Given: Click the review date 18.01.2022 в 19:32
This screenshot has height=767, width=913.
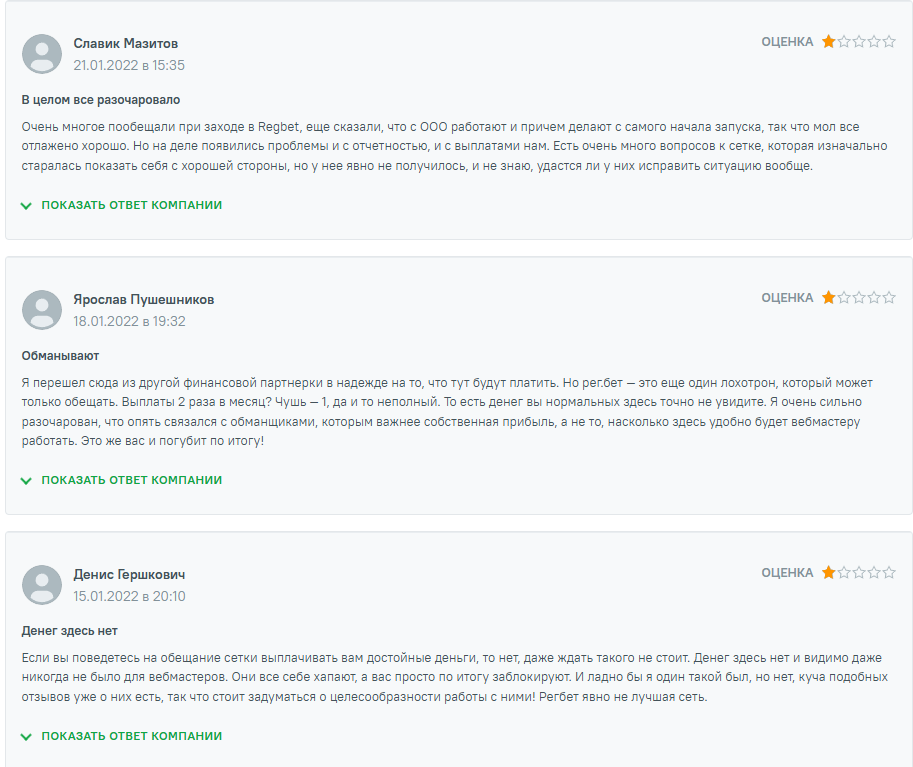Looking at the screenshot, I should coord(129,321).
